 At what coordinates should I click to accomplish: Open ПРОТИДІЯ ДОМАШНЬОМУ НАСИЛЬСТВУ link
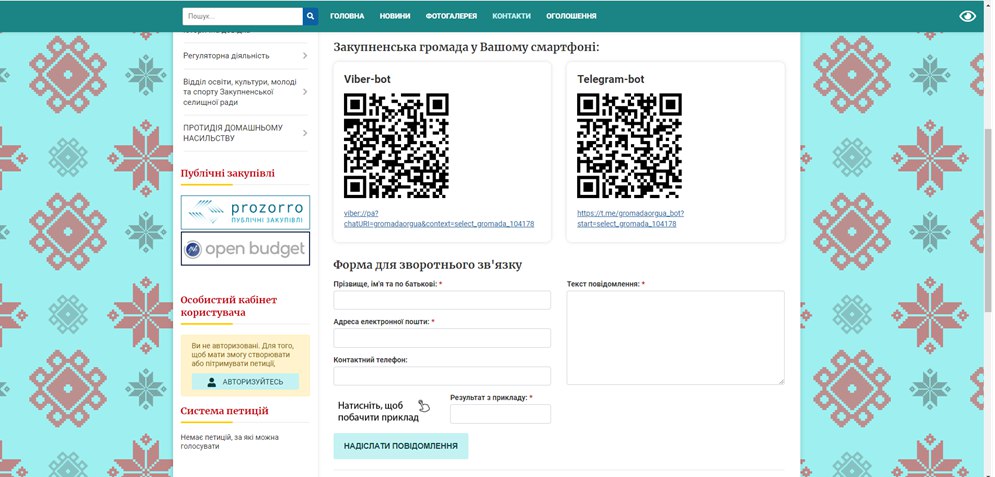(233, 133)
